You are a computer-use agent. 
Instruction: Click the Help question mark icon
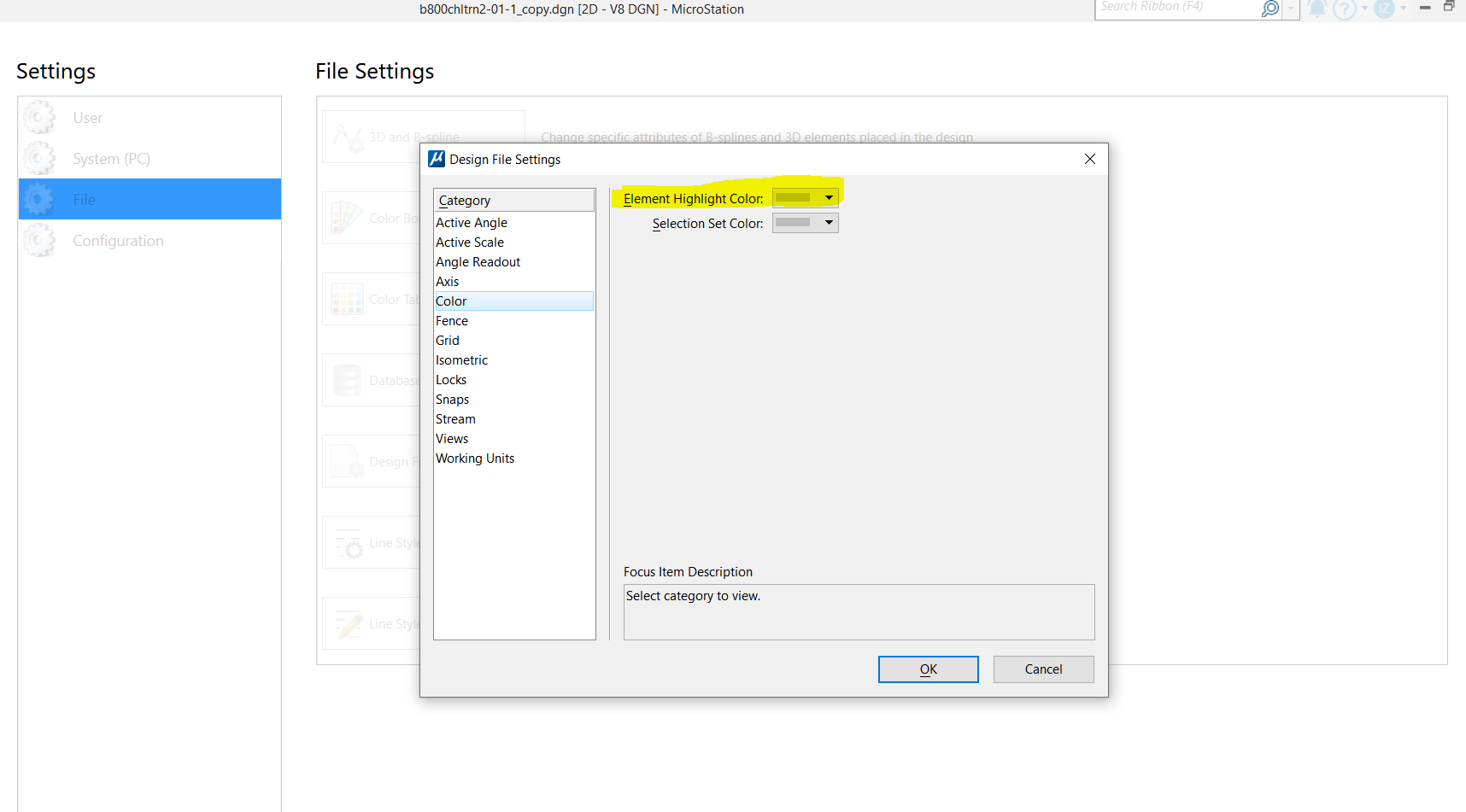[x=1343, y=9]
